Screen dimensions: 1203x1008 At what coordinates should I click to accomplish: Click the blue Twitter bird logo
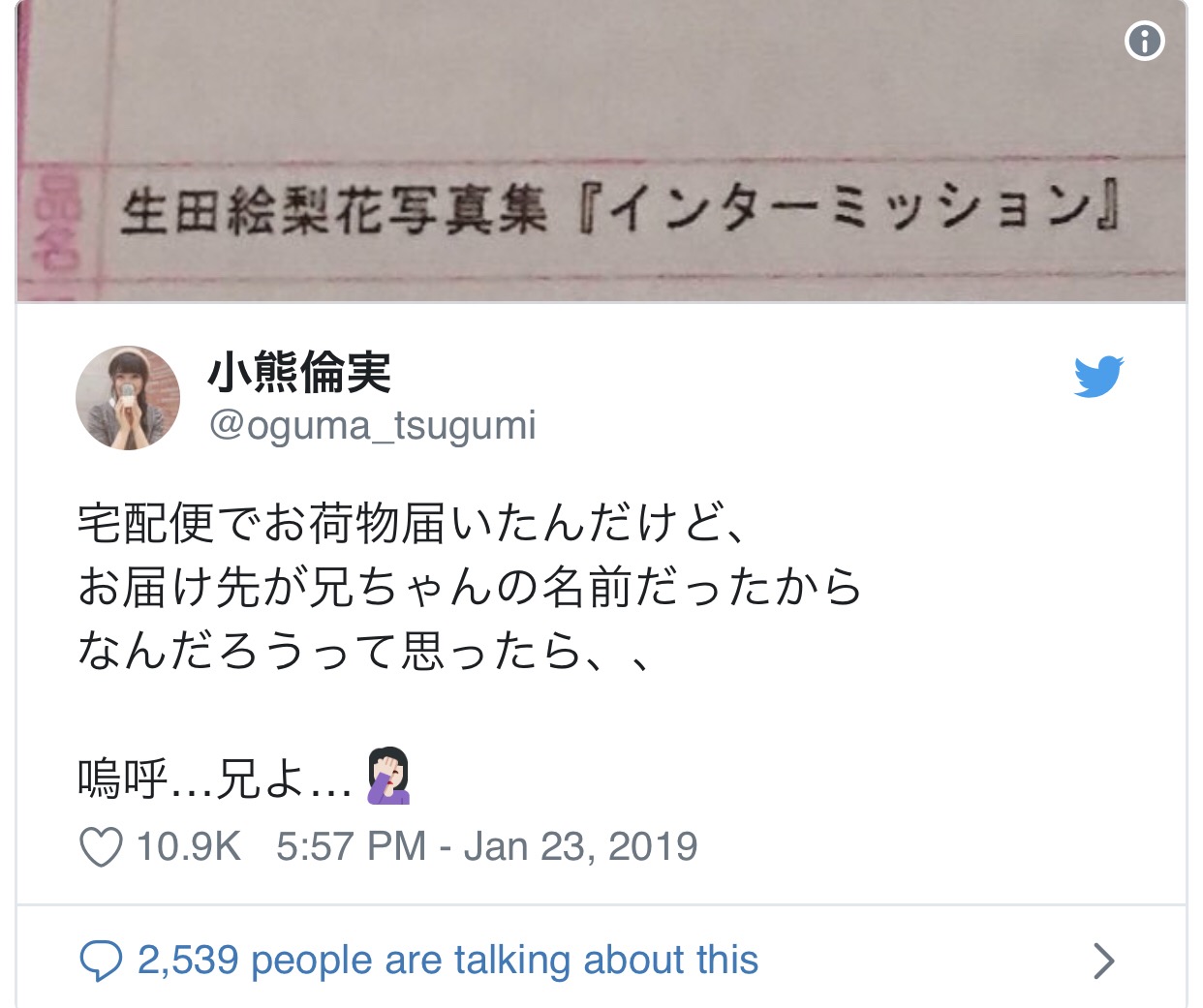[x=1098, y=377]
